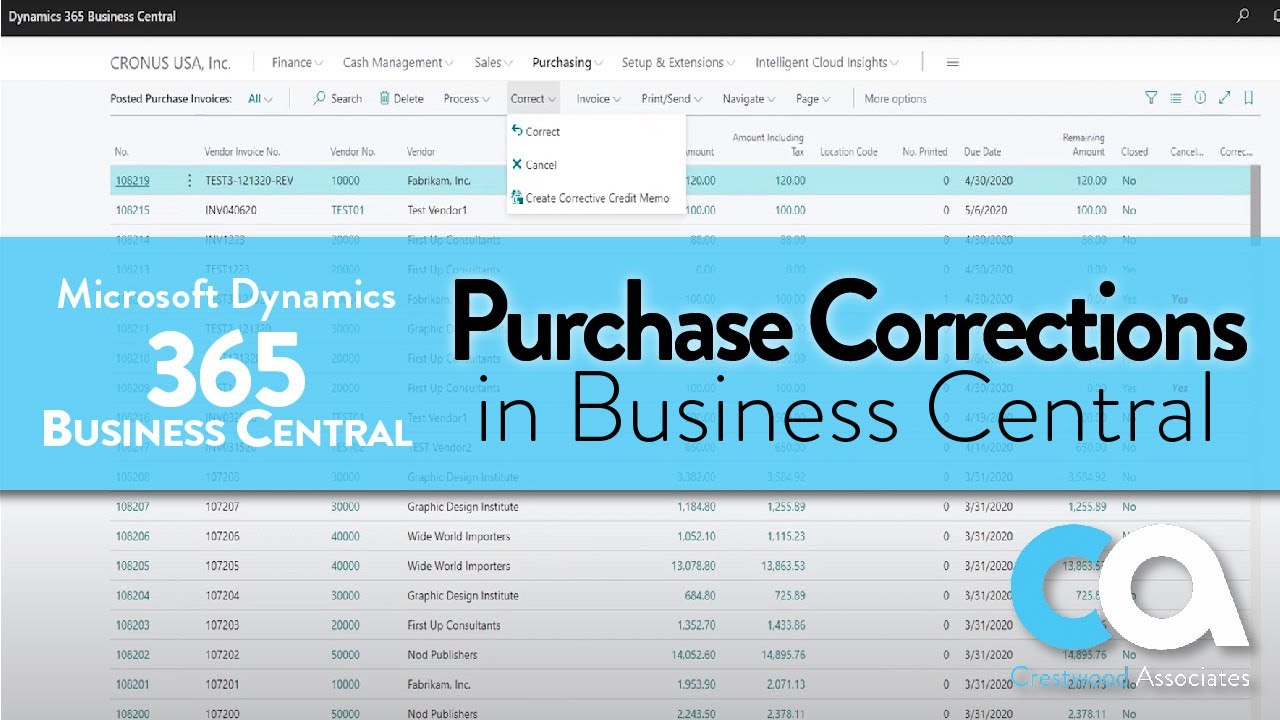Sort by the No. column header
1280x720 pixels.
click(x=122, y=152)
